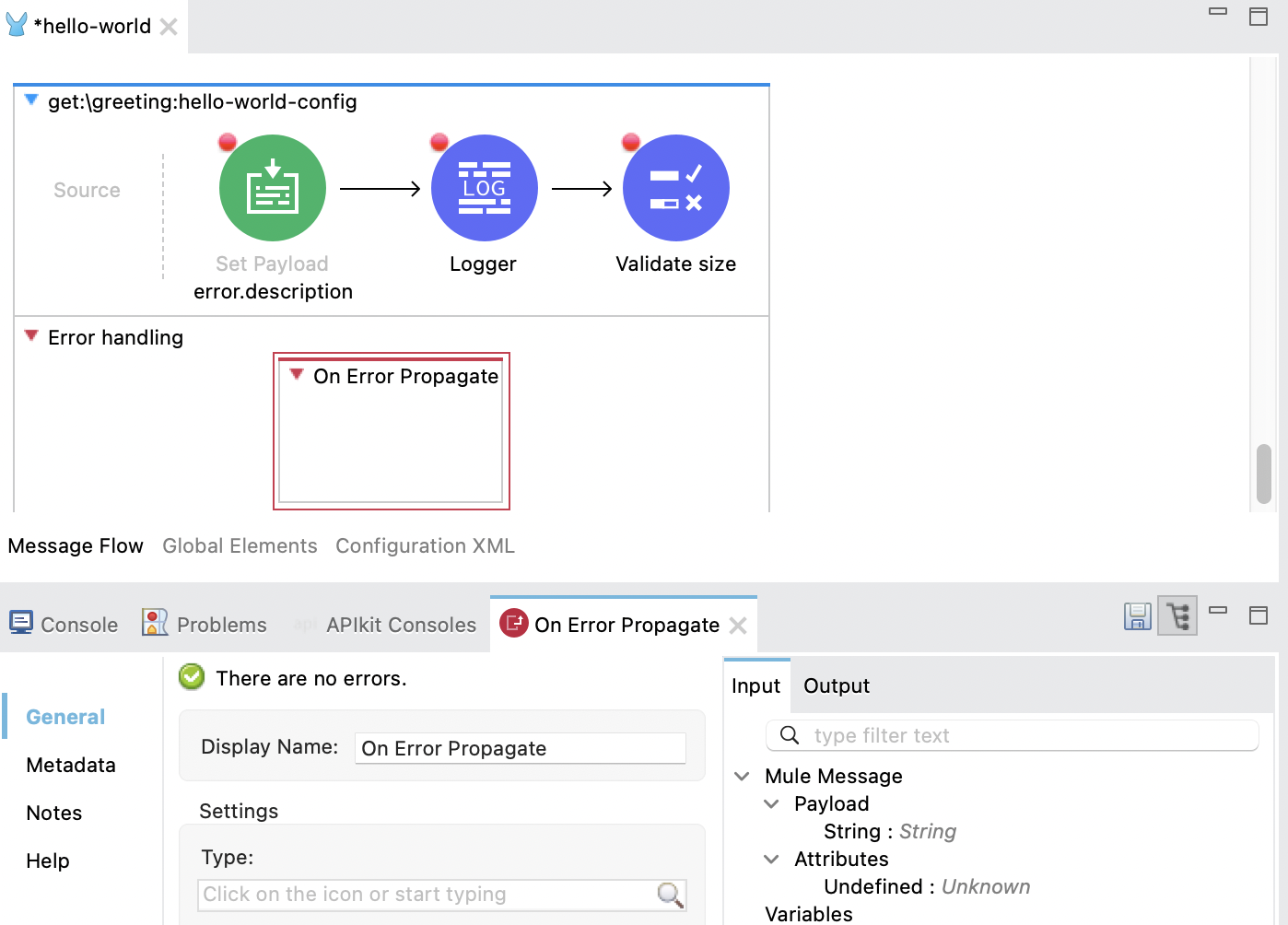Open the Help section in the sidebar
Viewport: 1288px width, 925px height.
(47, 861)
